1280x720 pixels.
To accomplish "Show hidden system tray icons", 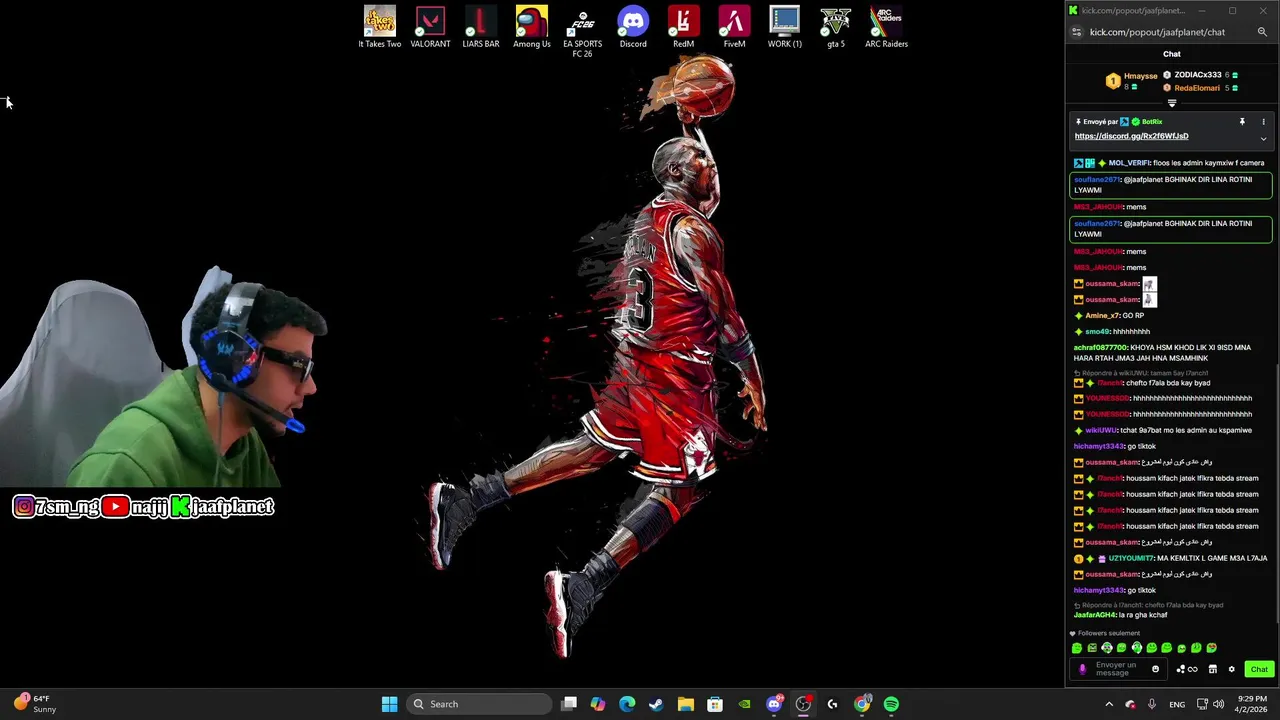I will tap(1109, 704).
